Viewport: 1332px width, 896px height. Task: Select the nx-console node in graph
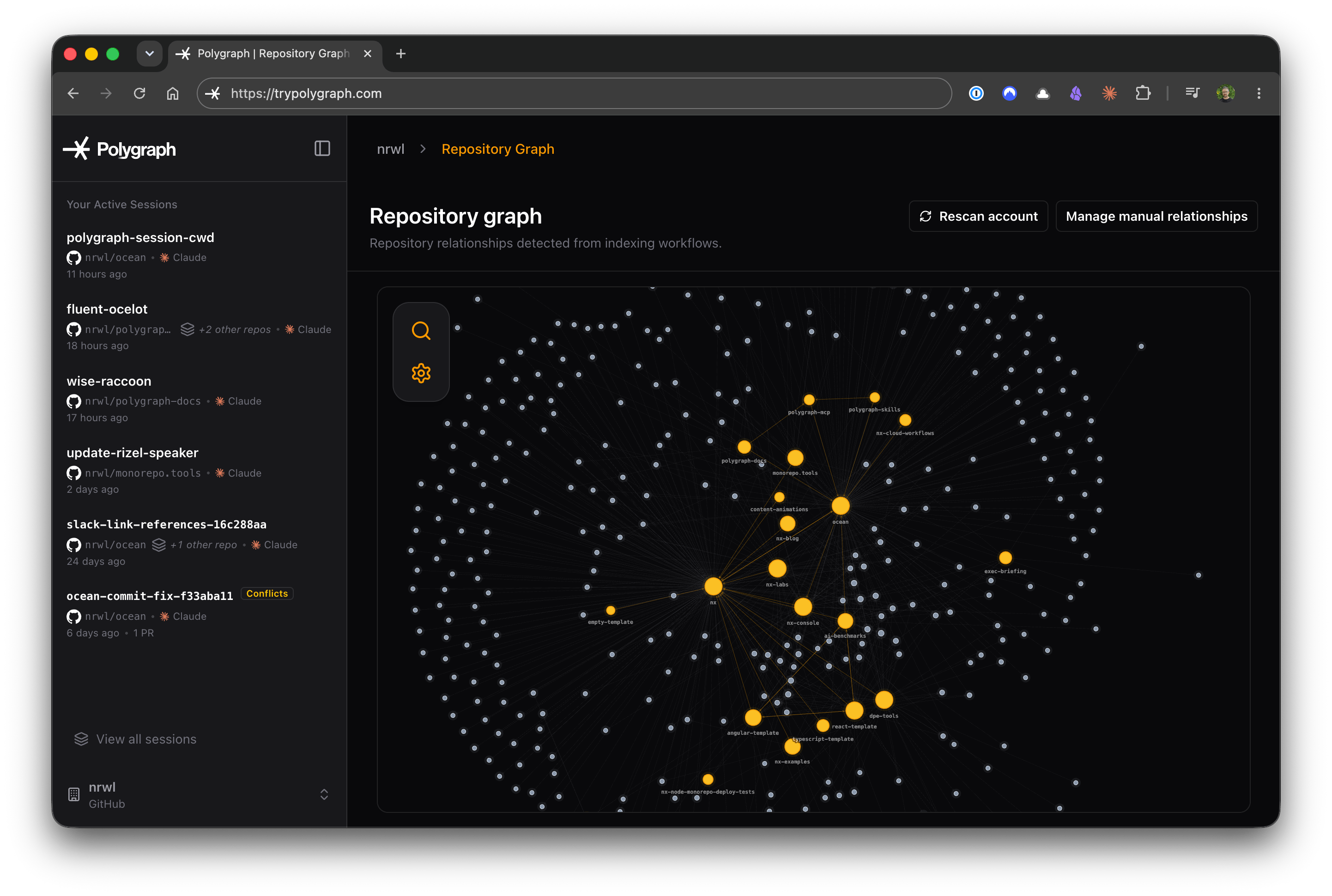click(x=803, y=607)
